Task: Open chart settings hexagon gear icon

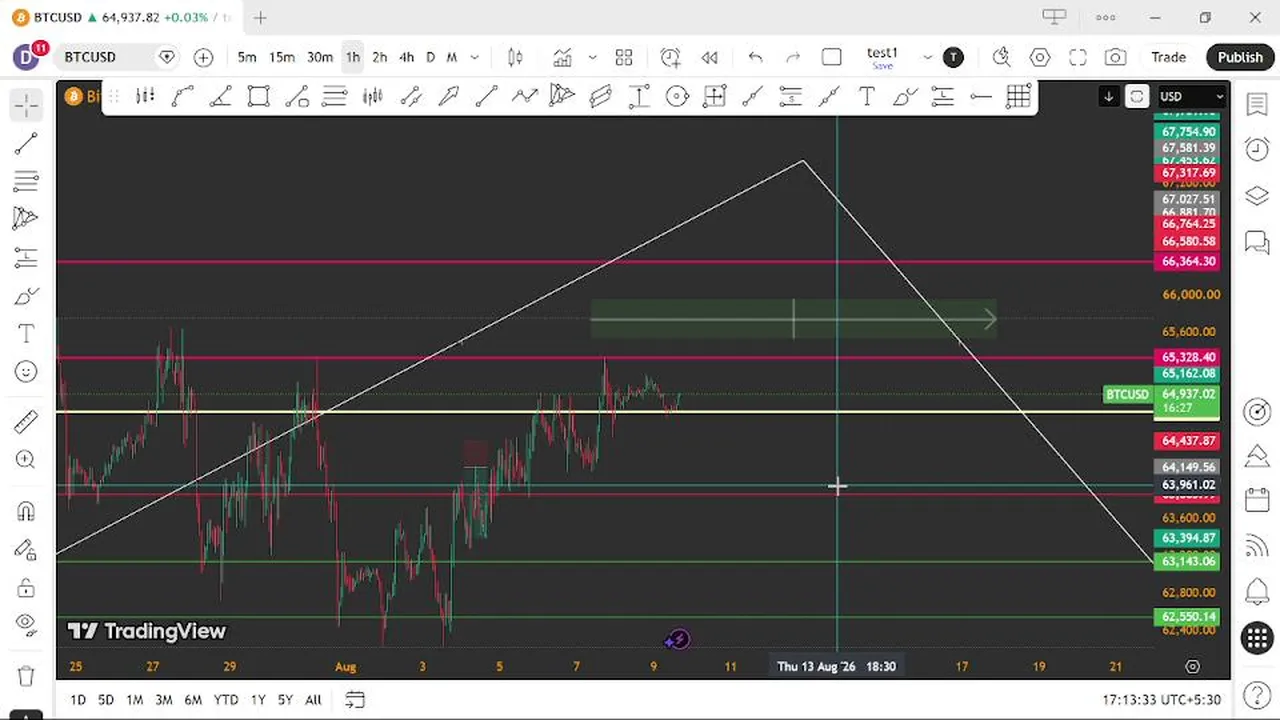Action: (x=1040, y=57)
